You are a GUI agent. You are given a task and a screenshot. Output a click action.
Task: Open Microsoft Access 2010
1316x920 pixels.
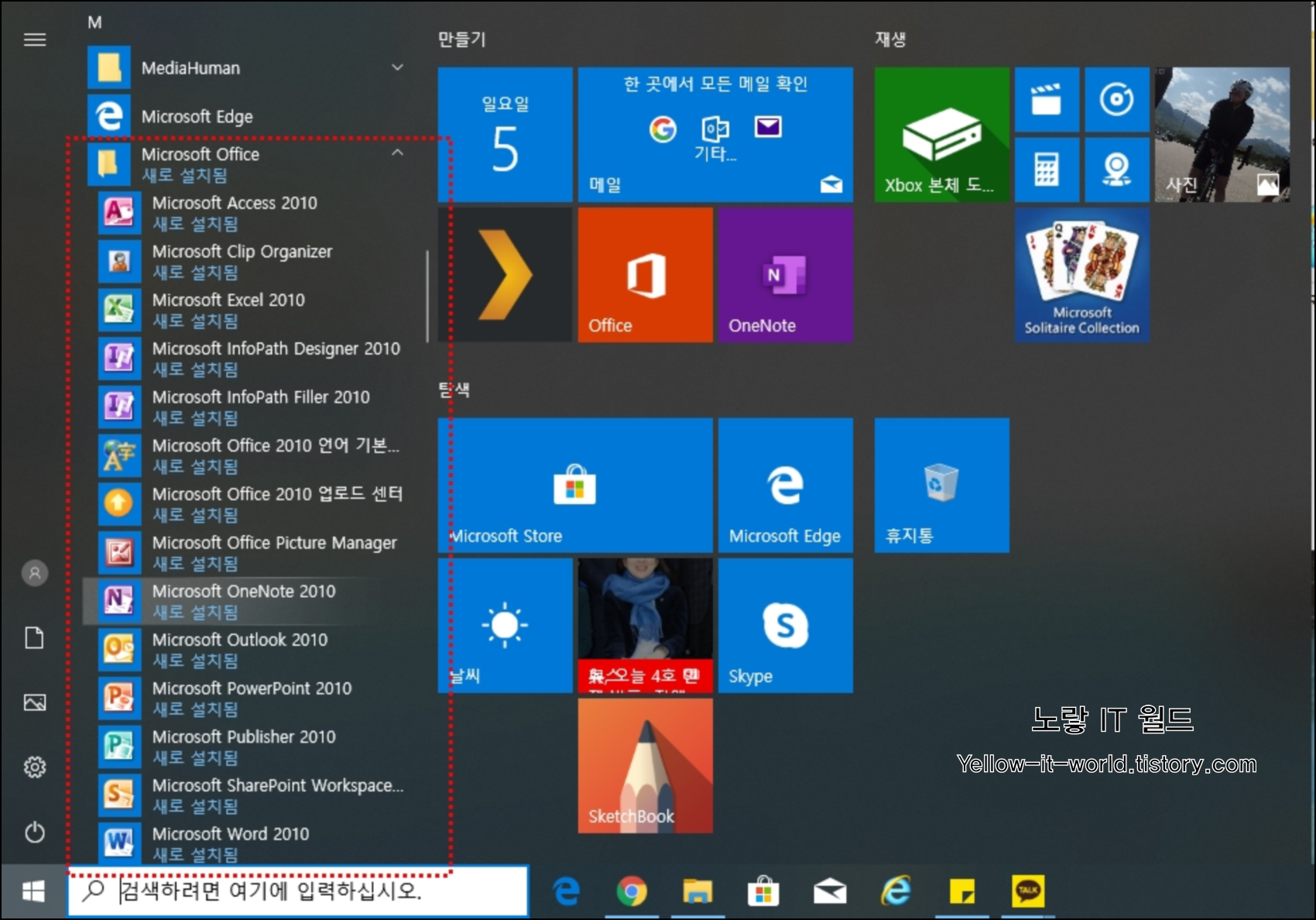pyautogui.click(x=248, y=212)
